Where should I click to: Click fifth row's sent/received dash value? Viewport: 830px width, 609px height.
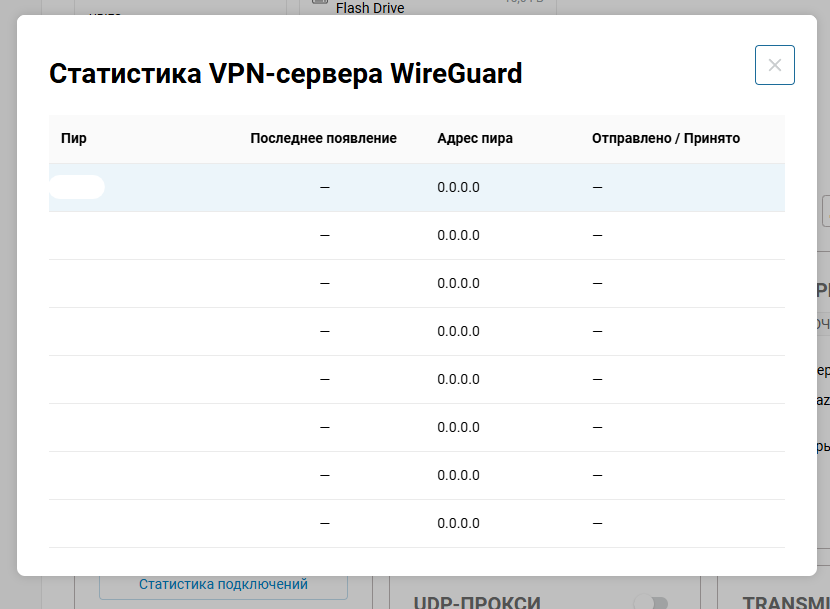point(597,379)
